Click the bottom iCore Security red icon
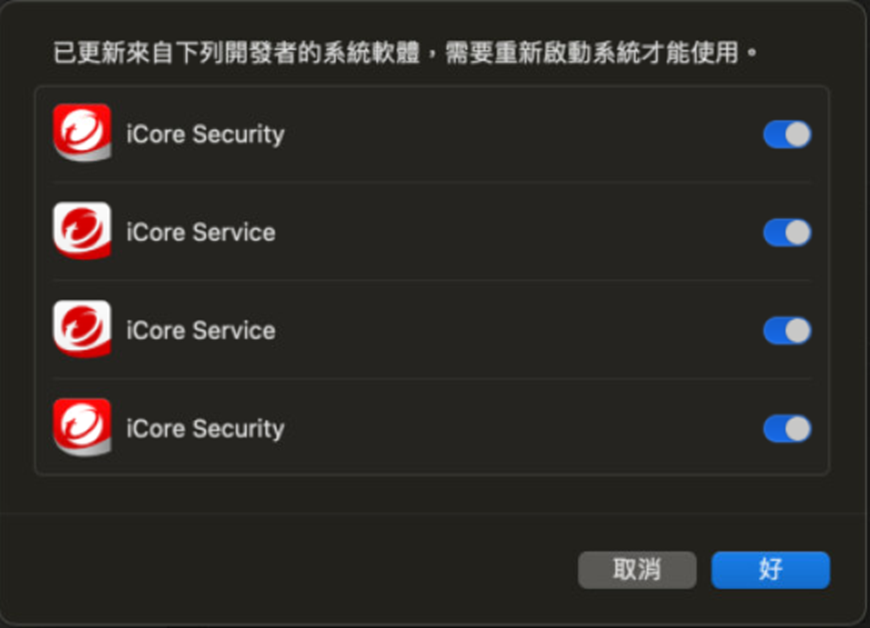Viewport: 870px width, 628px height. tap(82, 427)
